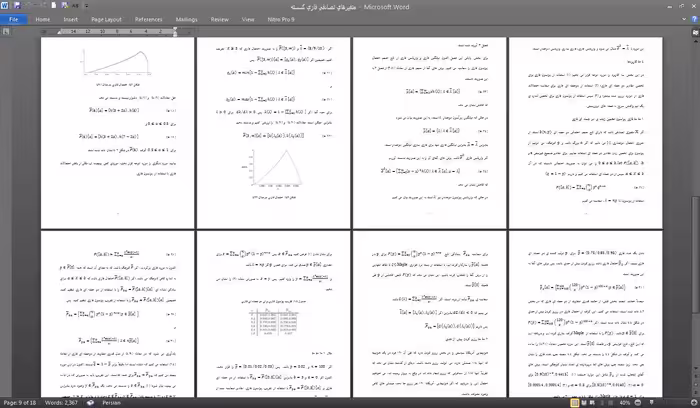
Task: Switch to Full Screen Reading view
Action: pyautogui.click(x=584, y=403)
